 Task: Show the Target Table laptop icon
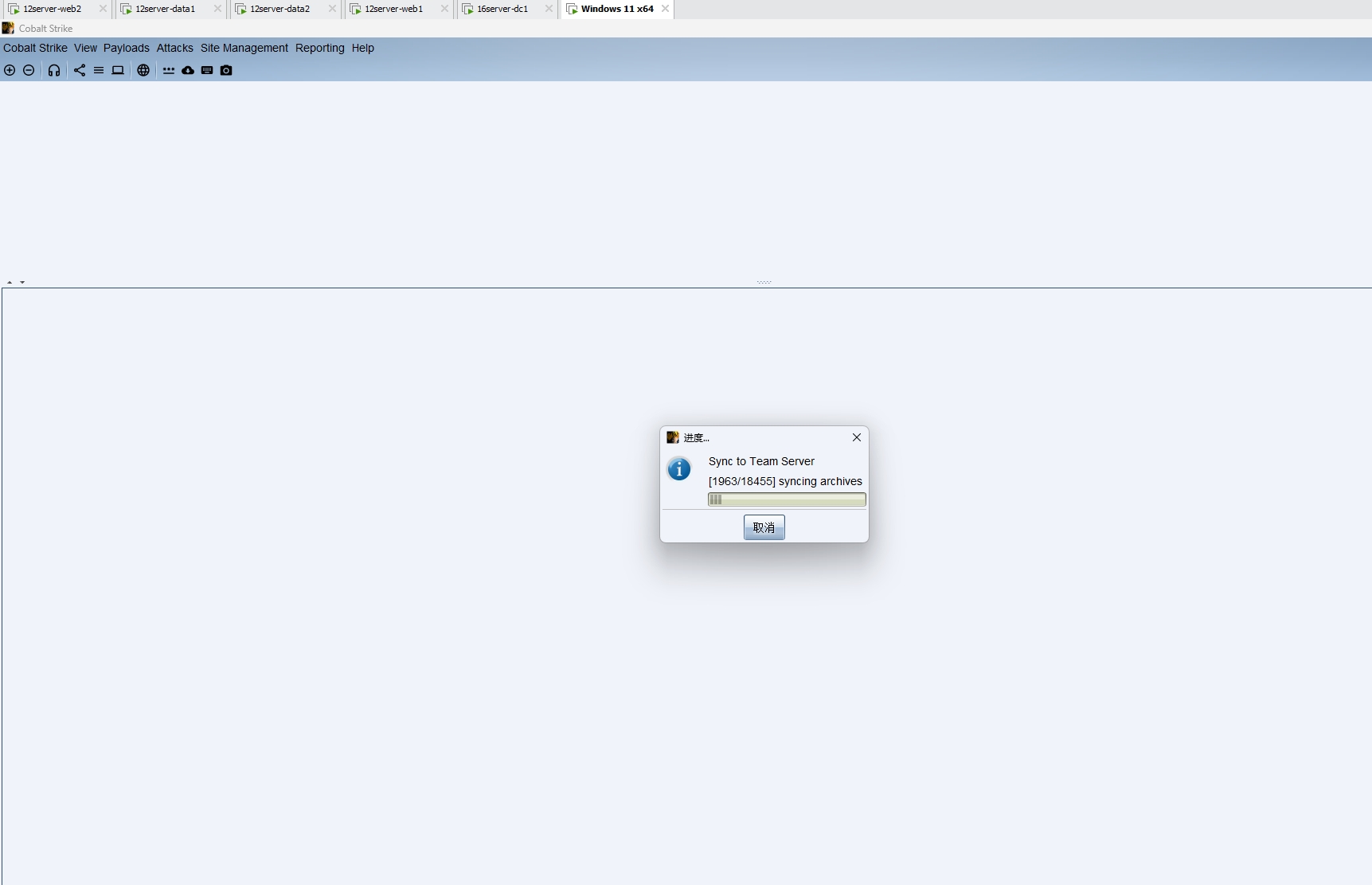[118, 70]
